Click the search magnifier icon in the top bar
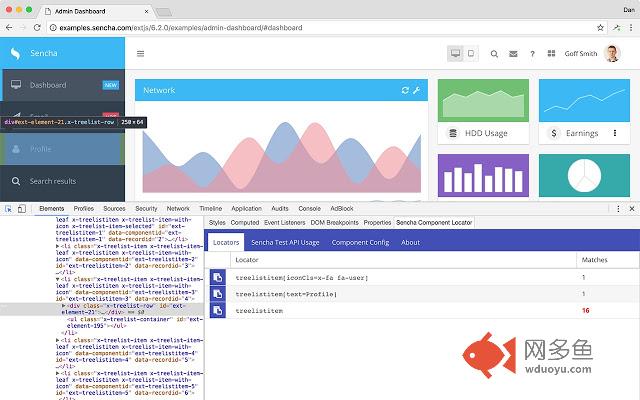Screen dimensions: 640x400 pos(494,54)
